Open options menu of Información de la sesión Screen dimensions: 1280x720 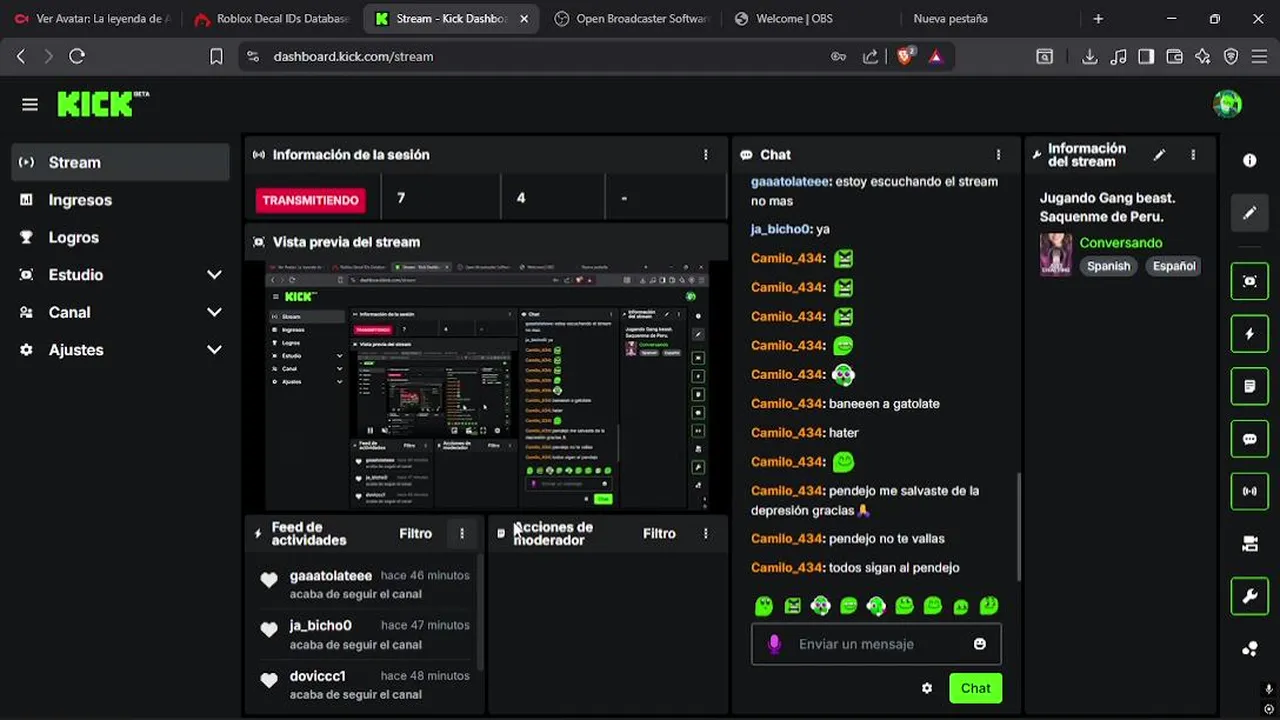706,155
